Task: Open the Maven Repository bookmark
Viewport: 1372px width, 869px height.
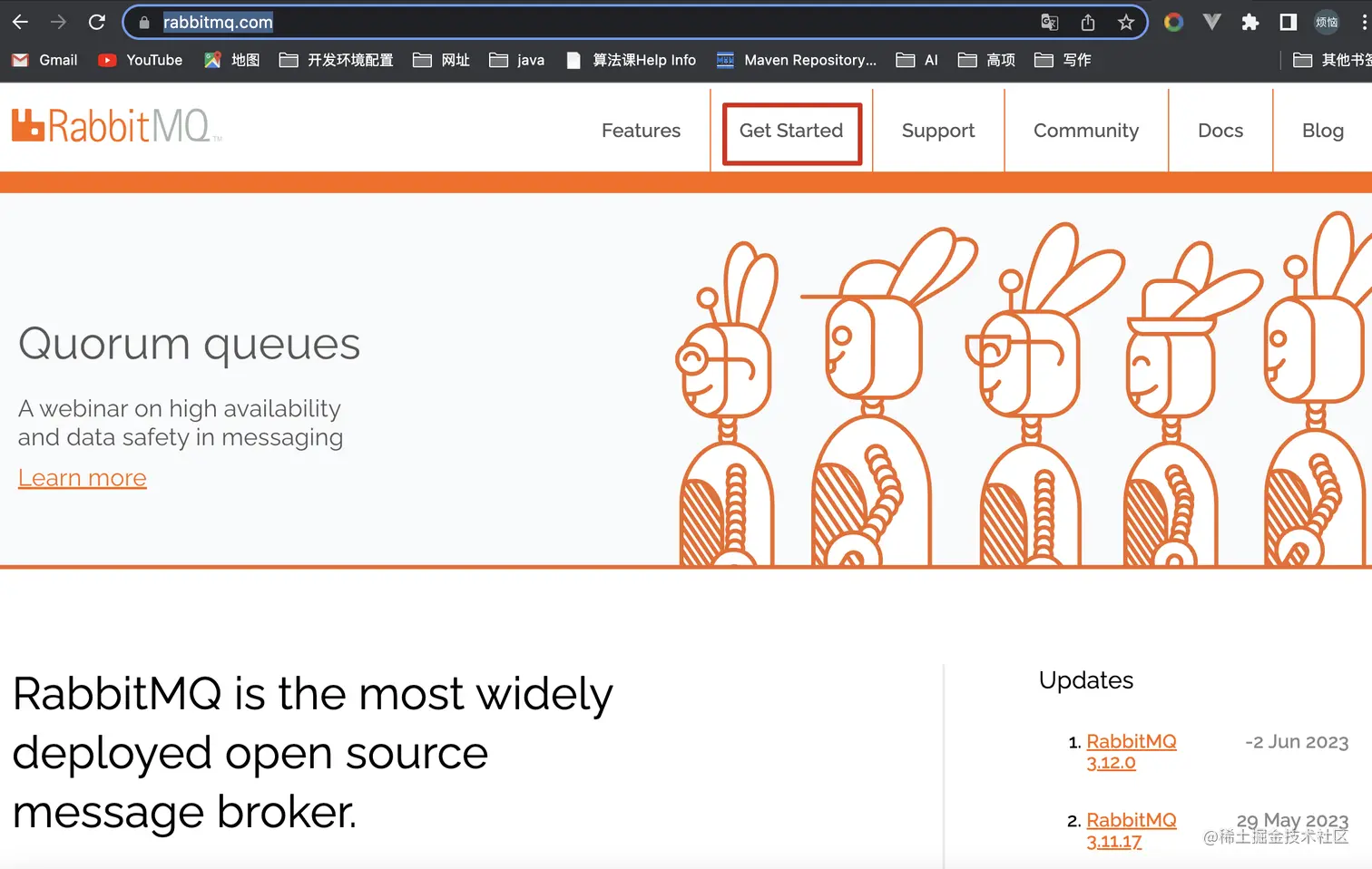Action: coord(797,60)
